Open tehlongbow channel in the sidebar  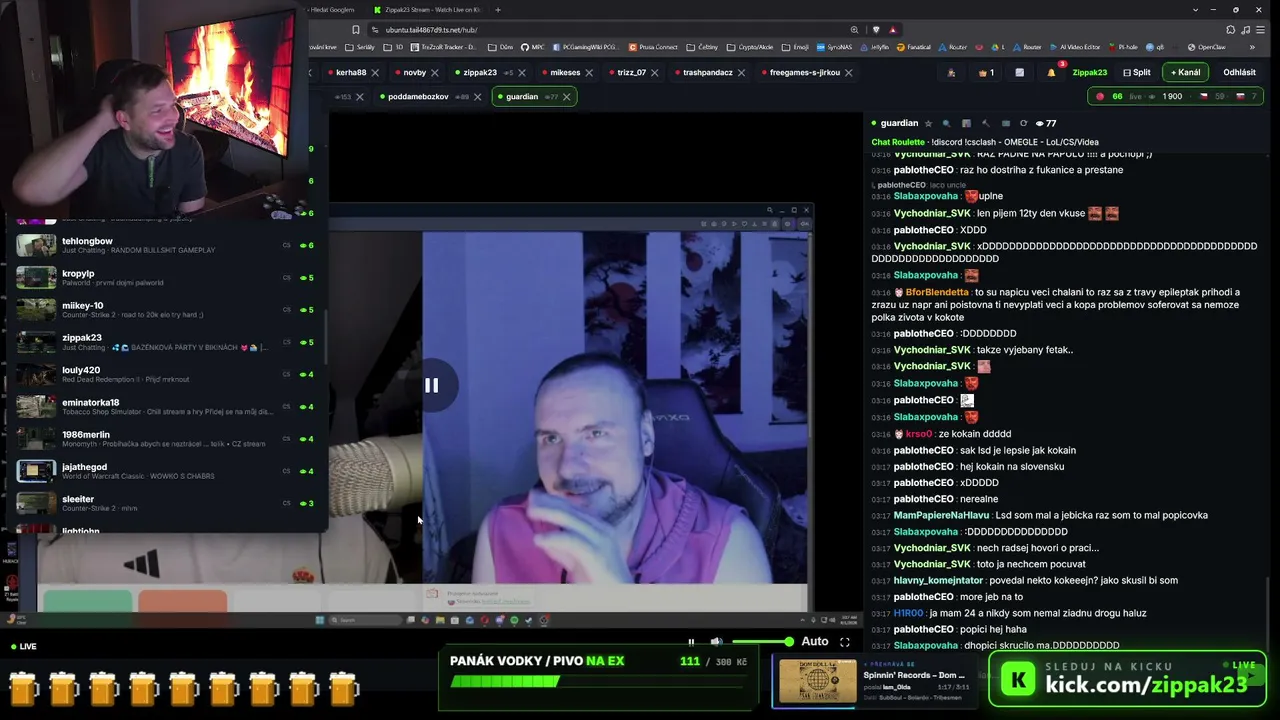click(x=166, y=245)
